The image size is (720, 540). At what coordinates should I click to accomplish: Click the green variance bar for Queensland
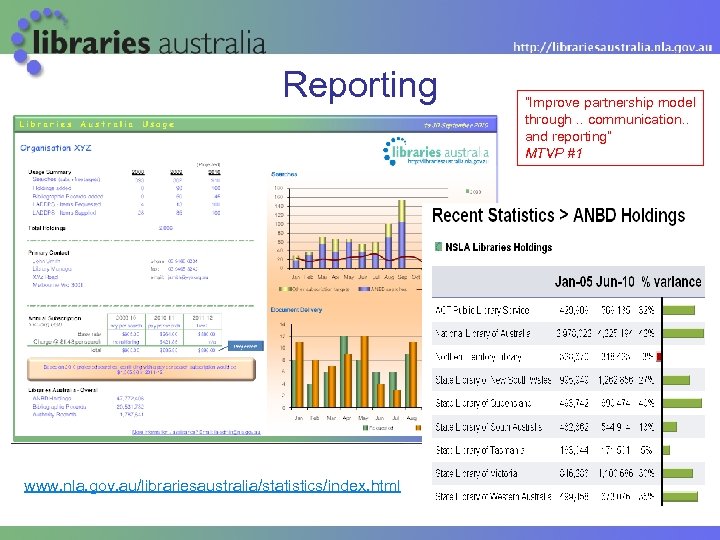(x=682, y=403)
